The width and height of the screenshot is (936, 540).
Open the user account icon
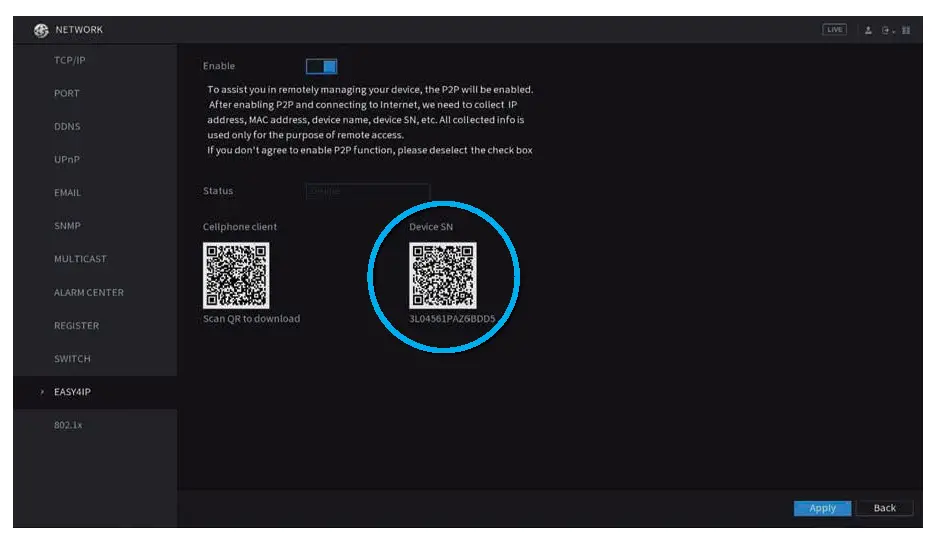868,30
